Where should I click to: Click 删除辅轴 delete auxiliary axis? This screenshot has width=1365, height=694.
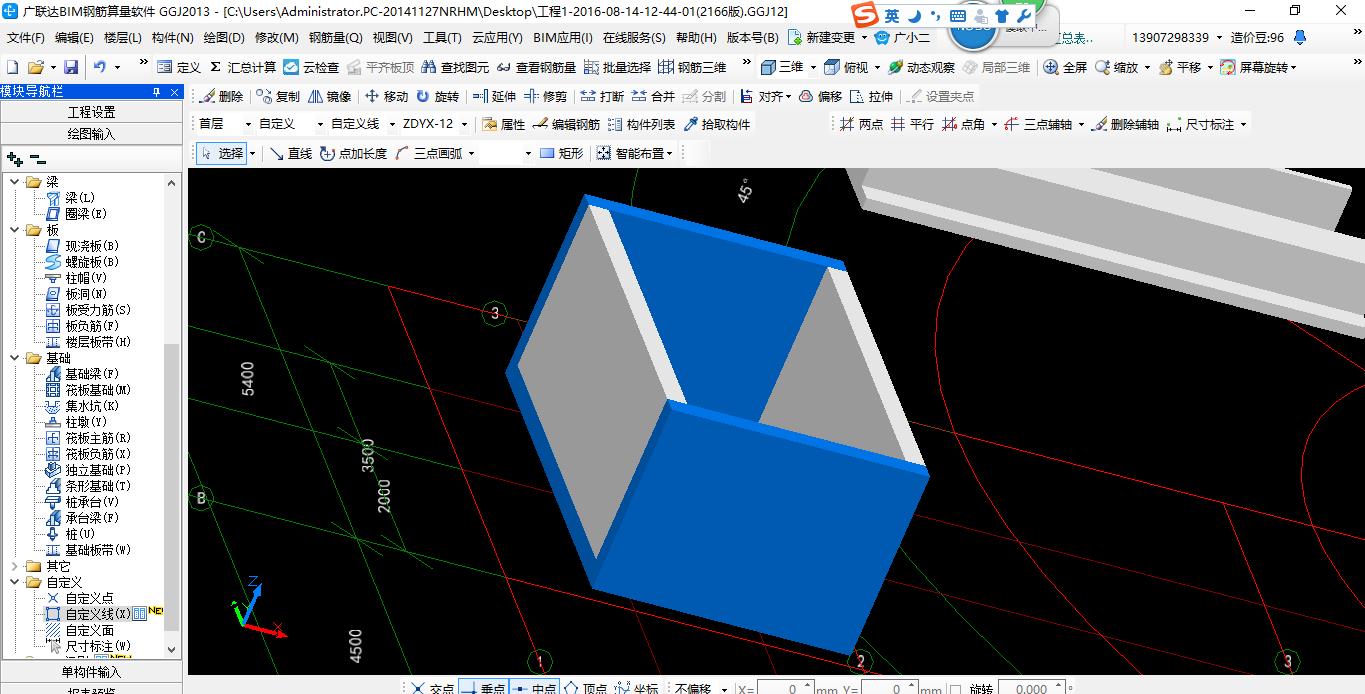coord(1125,124)
